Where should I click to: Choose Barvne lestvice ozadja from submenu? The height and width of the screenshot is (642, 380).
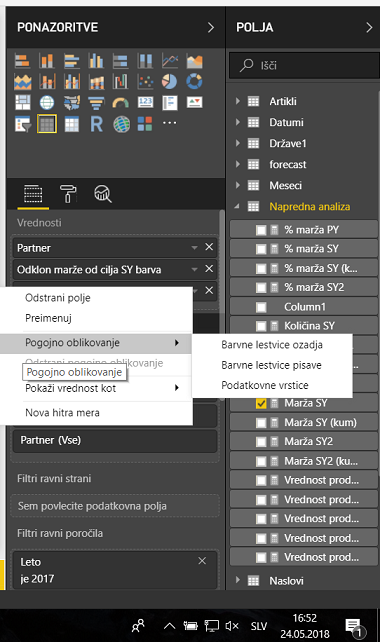tap(272, 345)
